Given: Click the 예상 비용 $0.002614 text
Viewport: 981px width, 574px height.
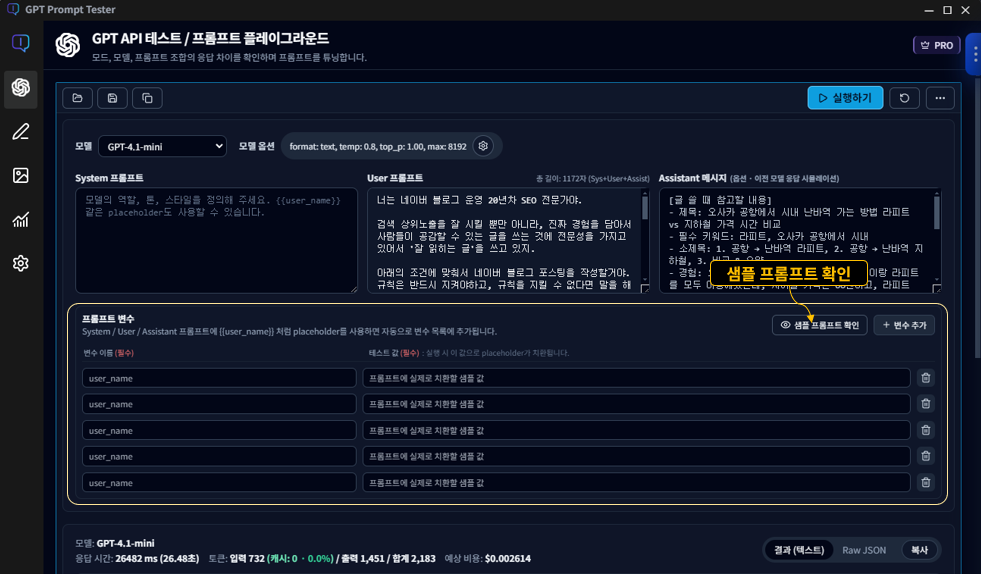Looking at the screenshot, I should (x=487, y=558).
